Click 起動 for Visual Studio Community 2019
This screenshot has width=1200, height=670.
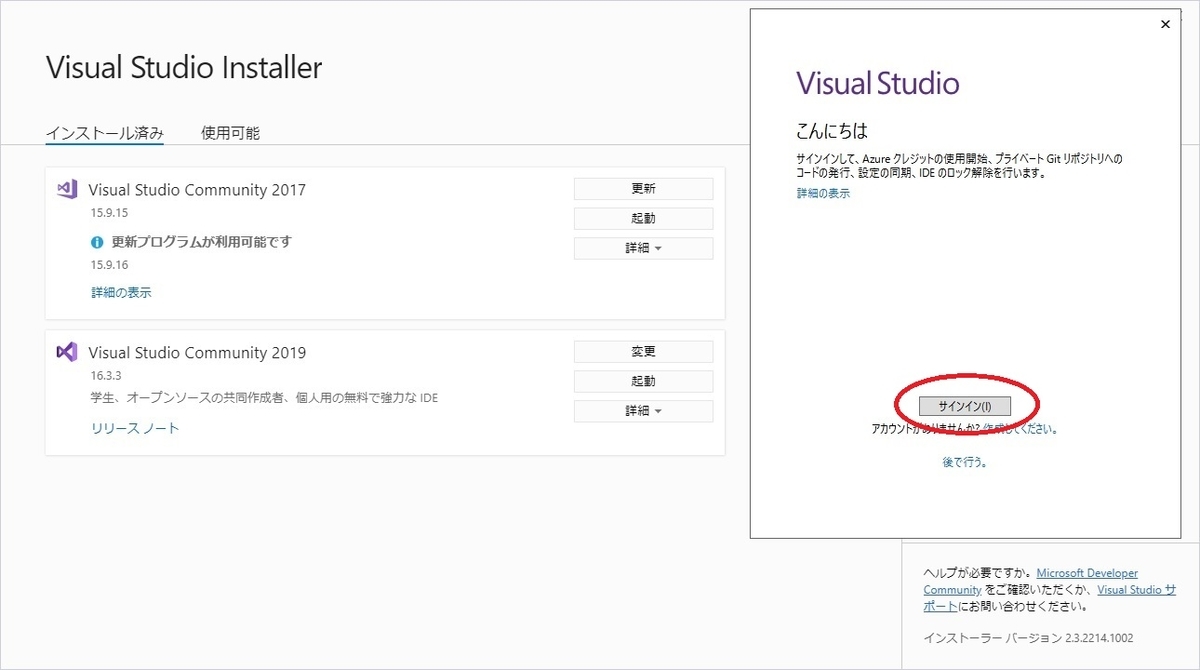pos(643,382)
